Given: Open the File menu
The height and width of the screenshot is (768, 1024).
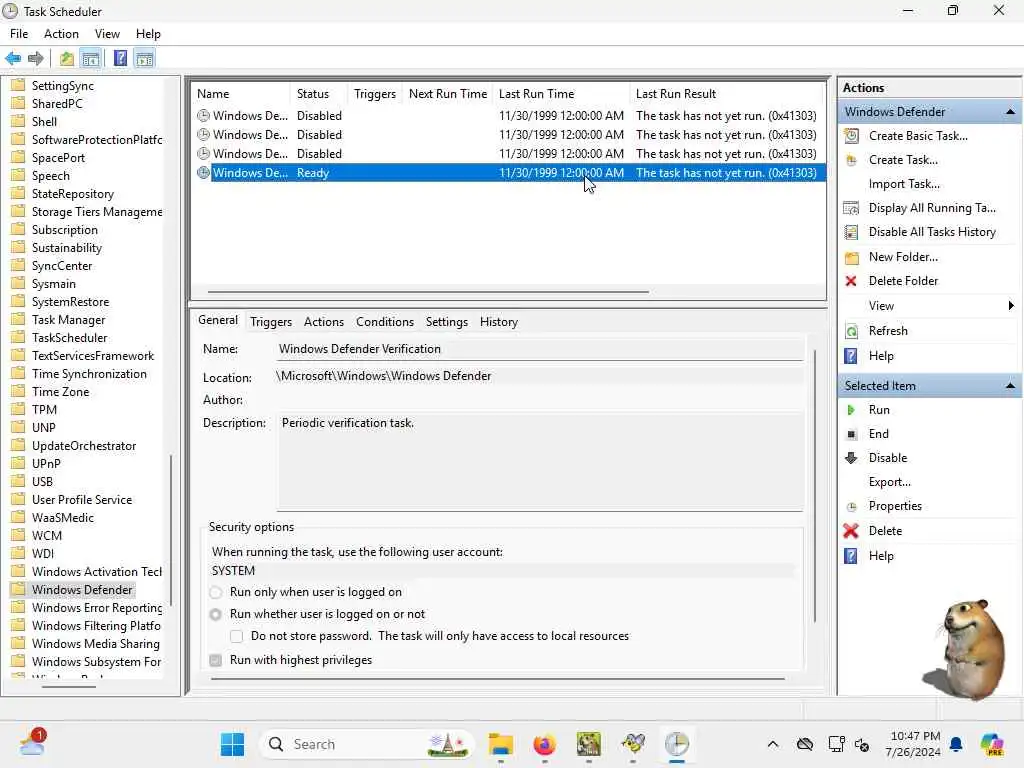Looking at the screenshot, I should [19, 34].
